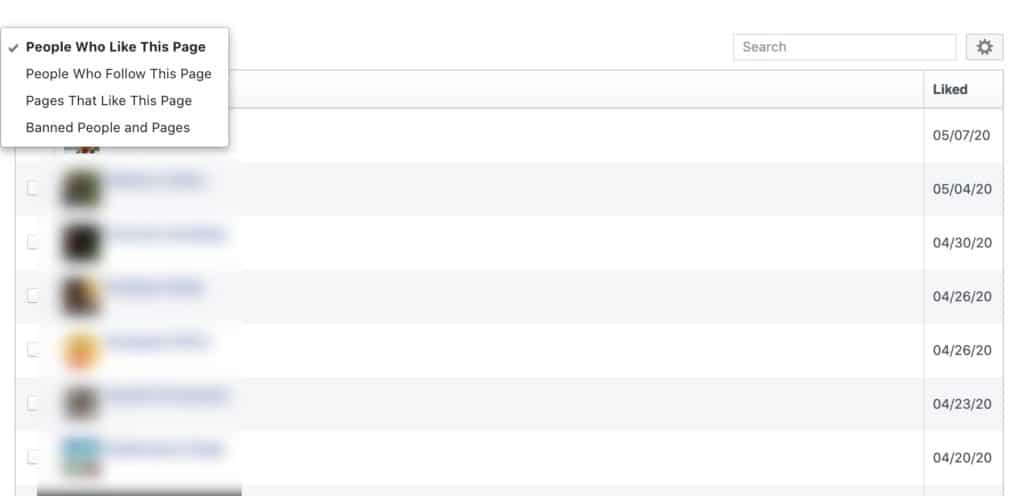Tick the checkbox for the 05/04/20 row
Viewport: 1024px width, 496px height.
32,189
